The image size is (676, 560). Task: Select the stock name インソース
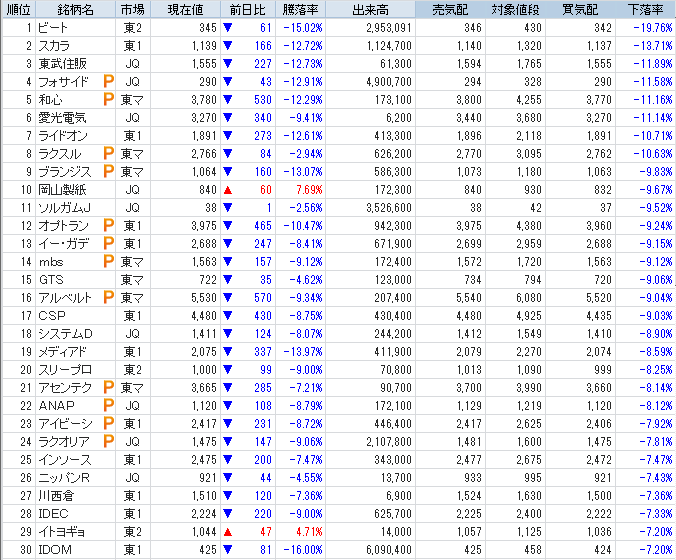pos(65,460)
